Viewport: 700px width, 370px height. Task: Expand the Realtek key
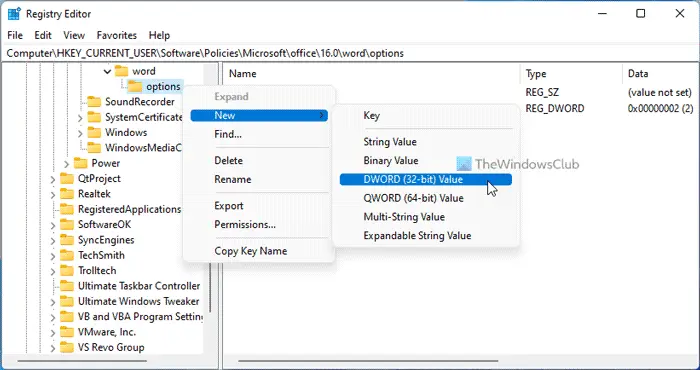coord(53,194)
